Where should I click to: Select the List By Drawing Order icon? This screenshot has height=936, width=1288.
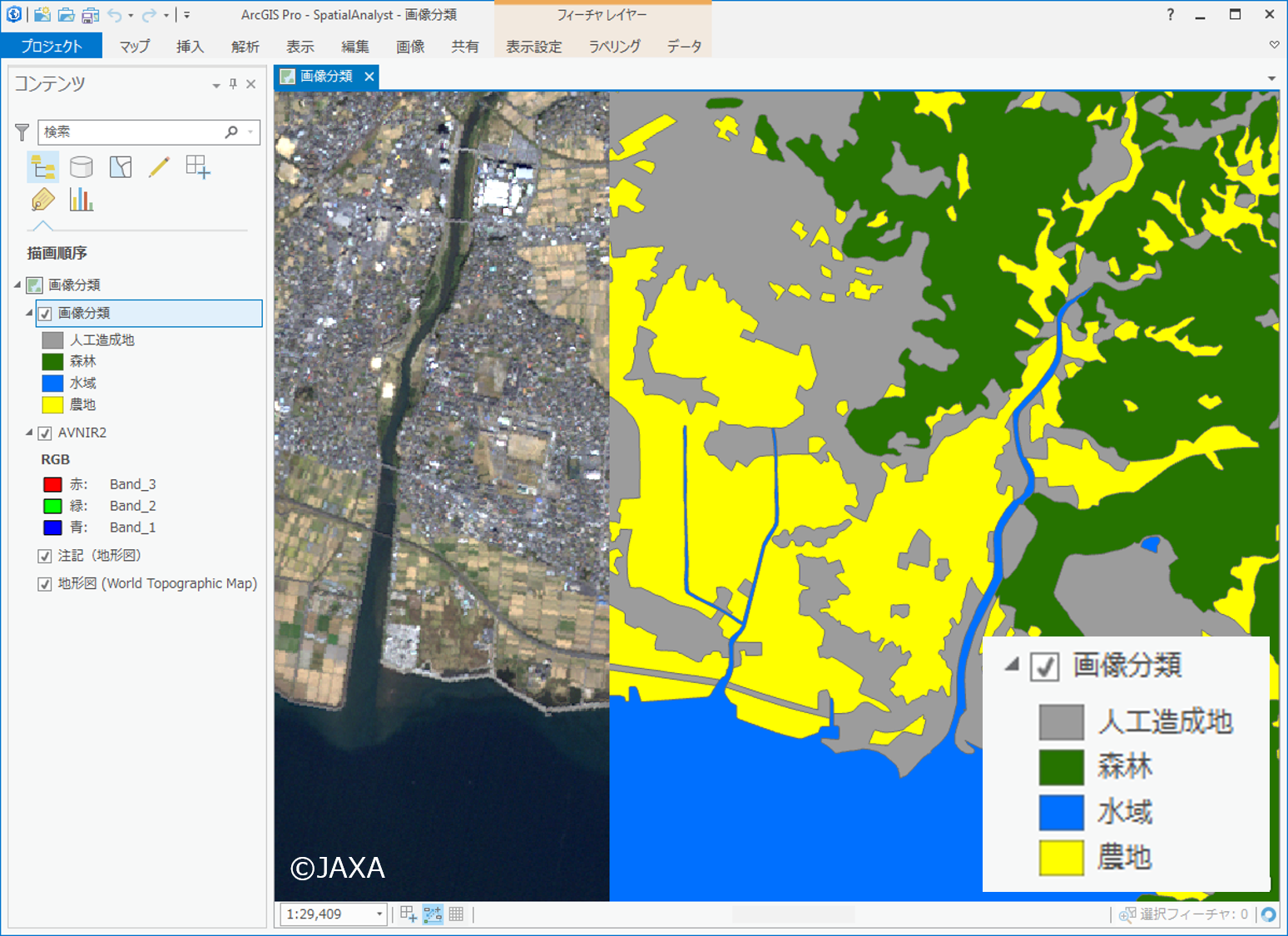[42, 166]
